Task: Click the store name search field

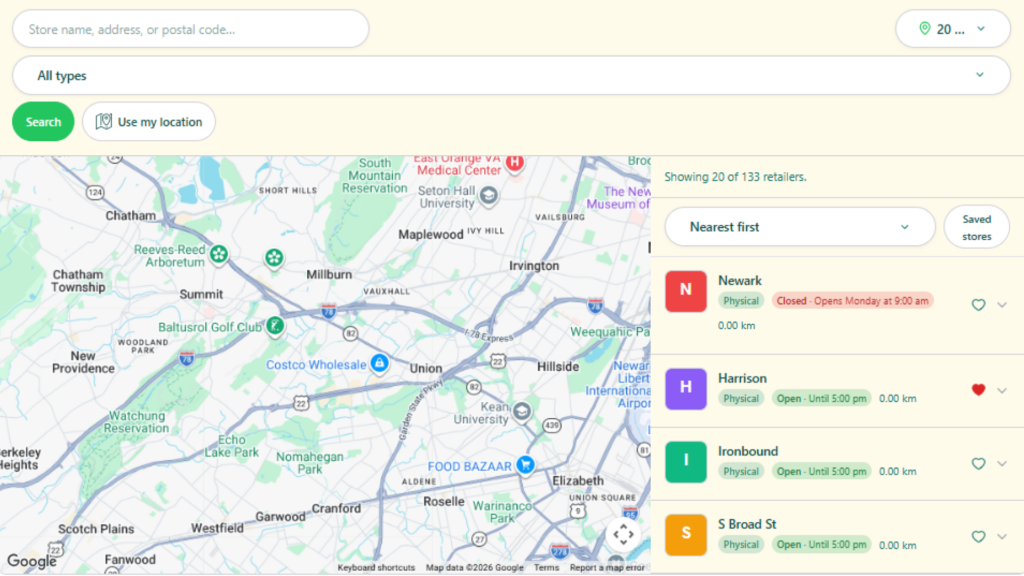Action: click(x=191, y=29)
